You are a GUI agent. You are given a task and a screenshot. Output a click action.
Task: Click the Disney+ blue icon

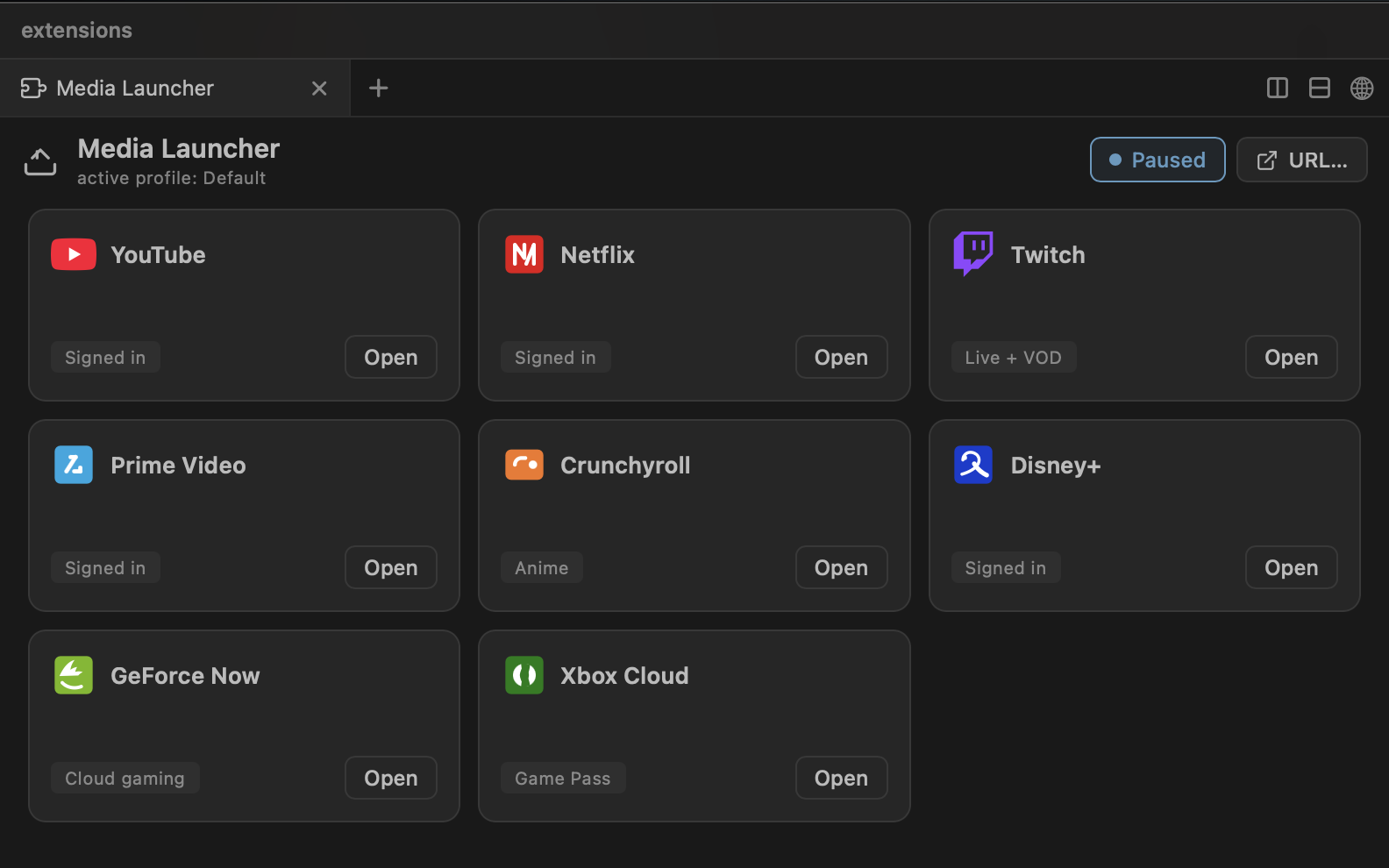[x=973, y=465]
